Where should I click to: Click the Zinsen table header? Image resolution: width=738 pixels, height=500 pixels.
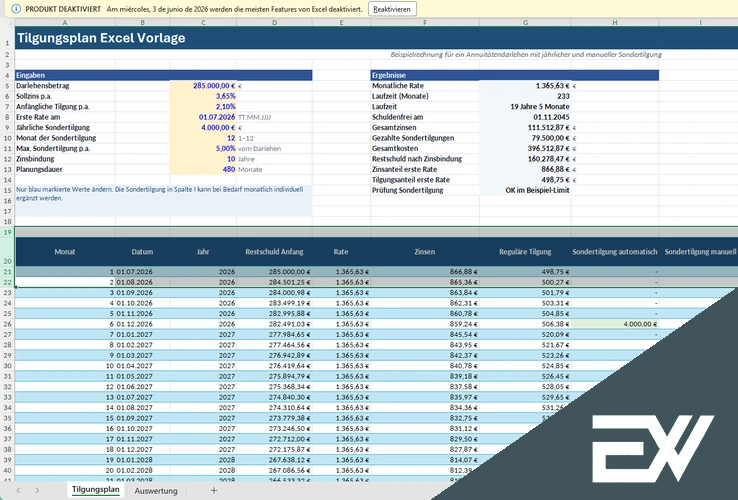coord(425,252)
